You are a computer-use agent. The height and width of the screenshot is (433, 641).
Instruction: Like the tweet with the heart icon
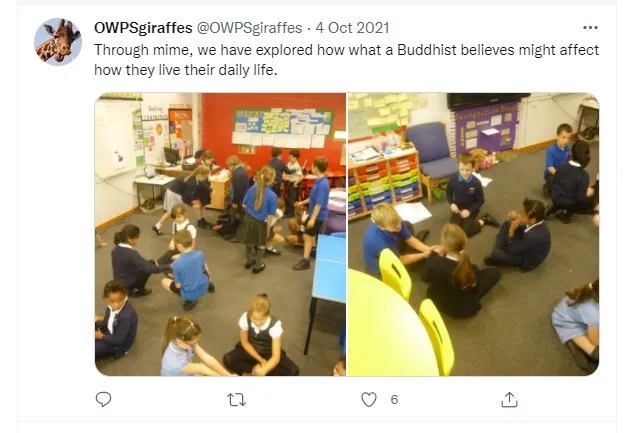click(x=369, y=399)
